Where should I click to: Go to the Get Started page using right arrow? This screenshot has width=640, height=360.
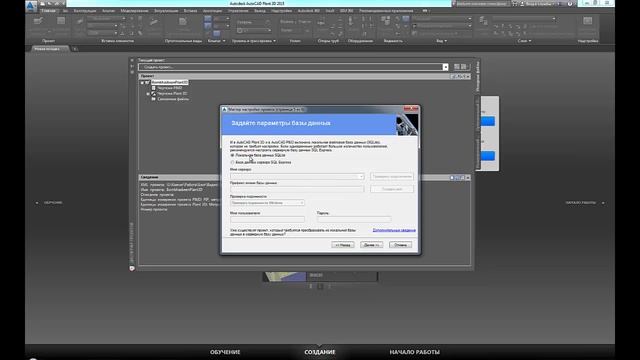[x=603, y=202]
